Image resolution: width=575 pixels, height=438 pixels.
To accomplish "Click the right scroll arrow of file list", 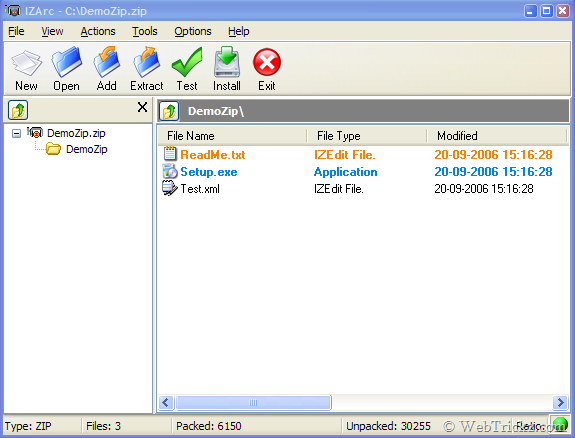I will click(x=560, y=402).
